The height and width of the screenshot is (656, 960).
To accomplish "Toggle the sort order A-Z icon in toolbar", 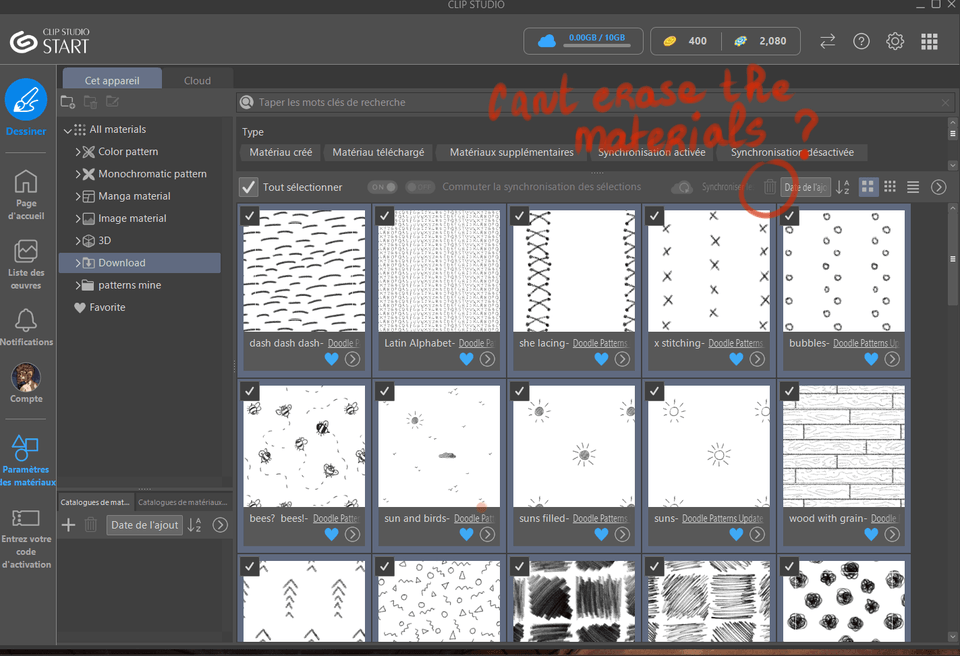I will (x=843, y=187).
